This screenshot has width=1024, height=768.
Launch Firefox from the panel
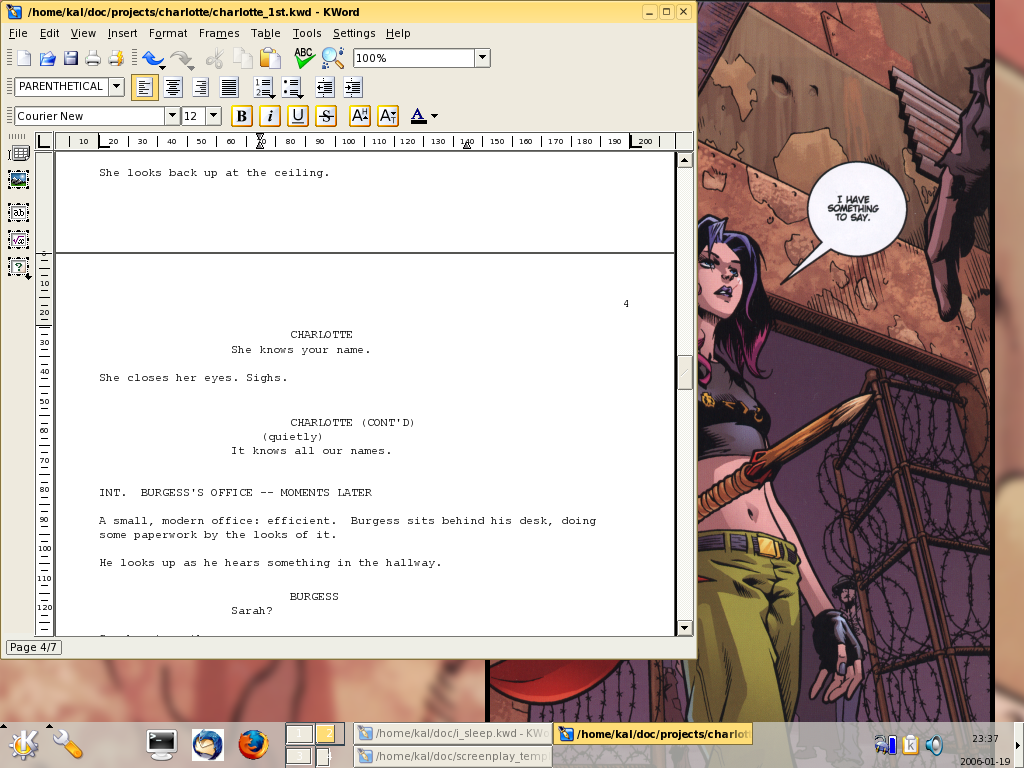click(x=253, y=744)
